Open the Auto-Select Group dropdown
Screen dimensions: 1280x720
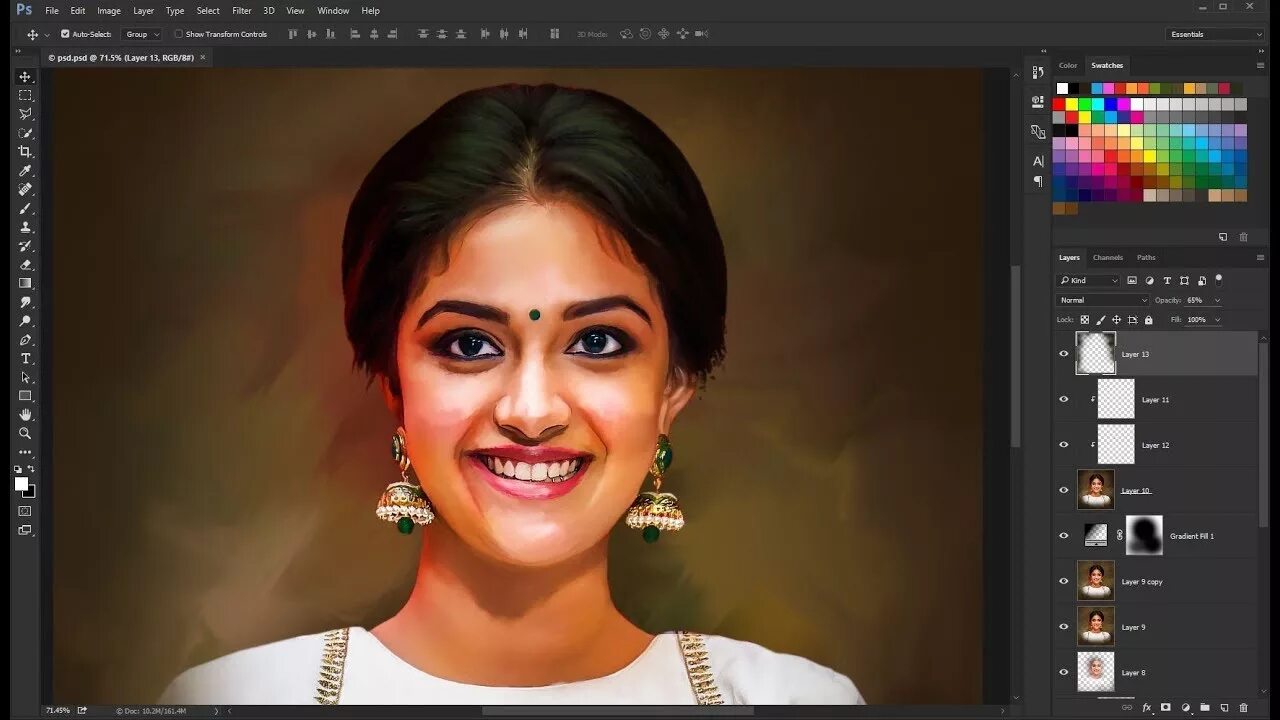[142, 34]
